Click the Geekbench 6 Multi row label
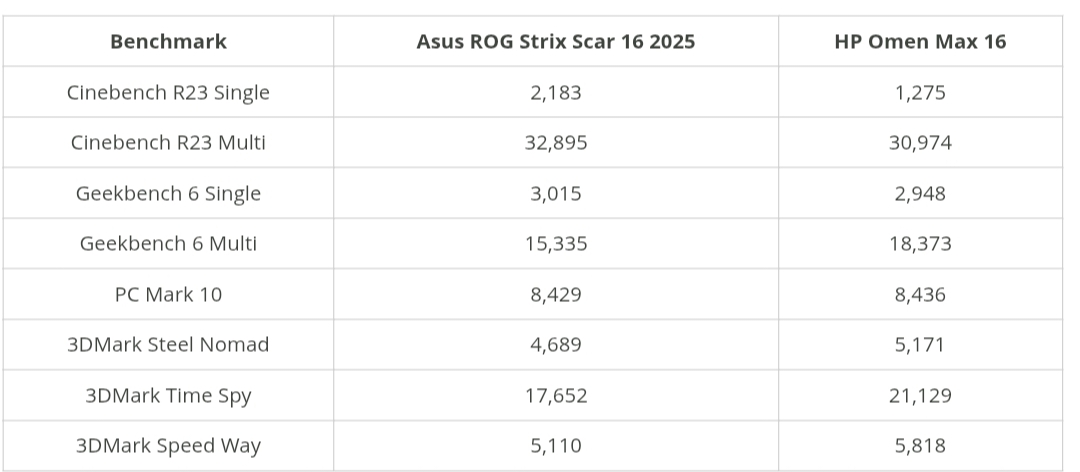 point(168,244)
